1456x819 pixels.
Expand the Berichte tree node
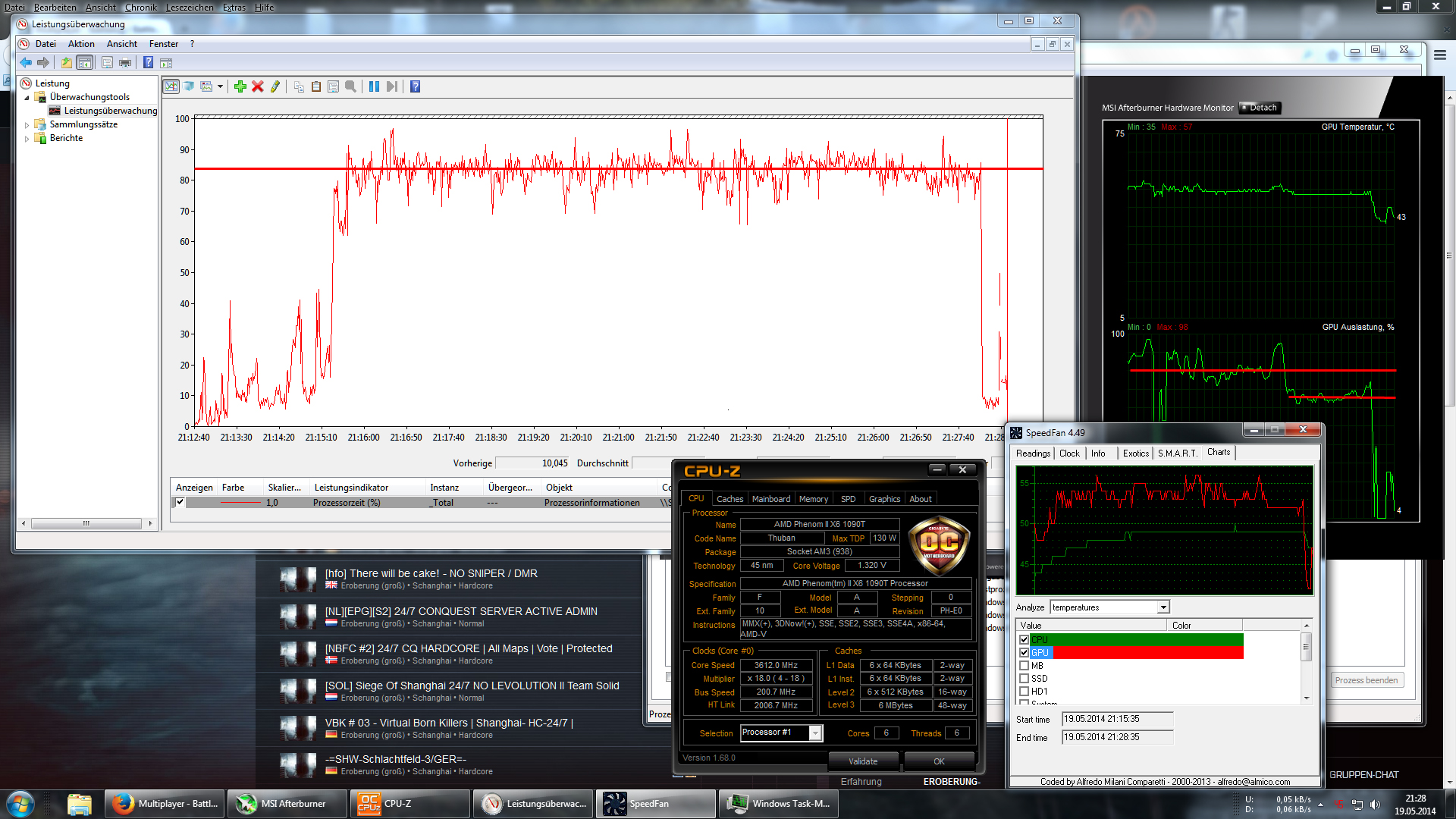27,138
